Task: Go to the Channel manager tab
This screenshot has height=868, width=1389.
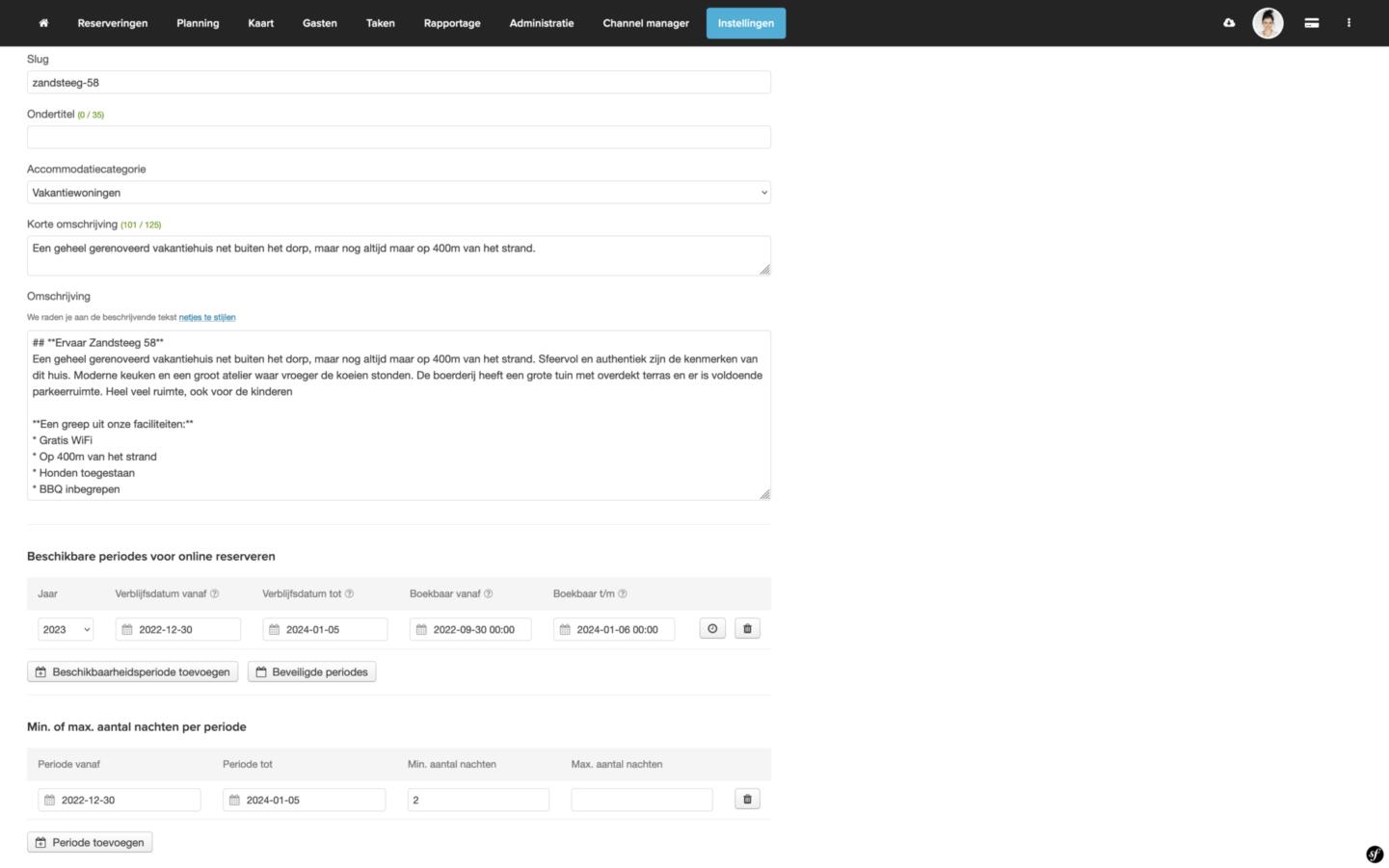Action: coord(646,23)
